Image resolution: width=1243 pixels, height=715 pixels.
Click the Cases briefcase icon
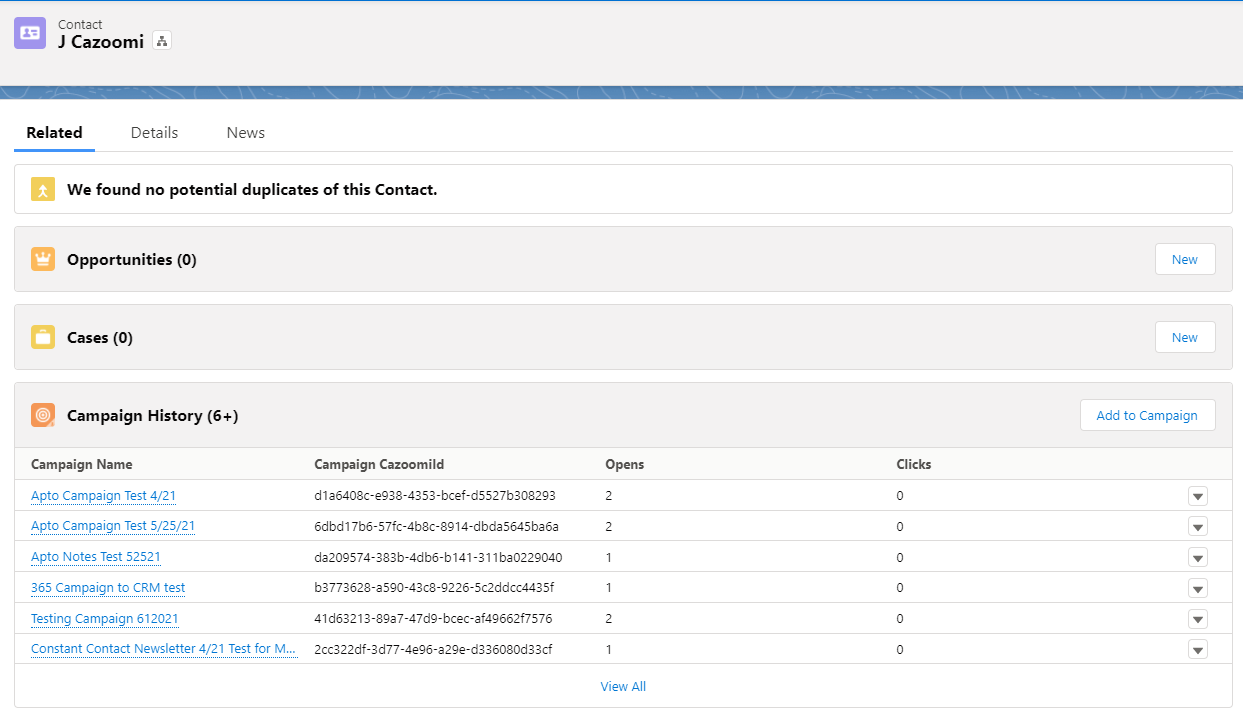tap(43, 337)
